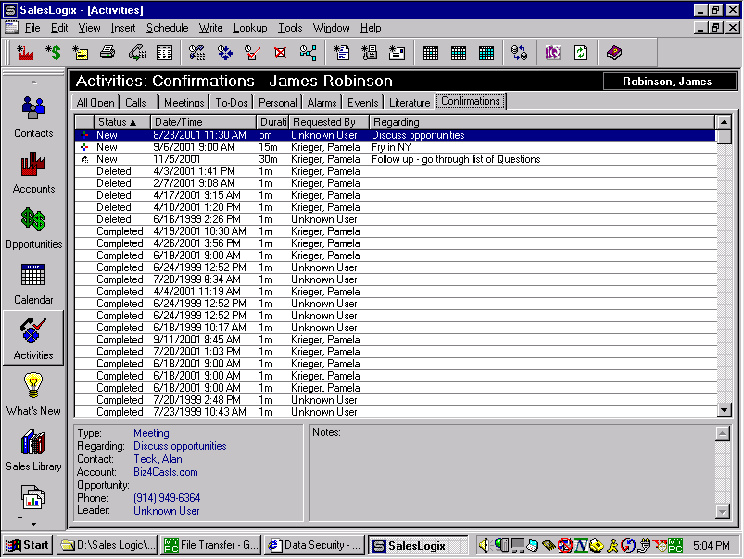Click the Robinson, James user name box
The height and width of the screenshot is (559, 744).
tap(668, 81)
